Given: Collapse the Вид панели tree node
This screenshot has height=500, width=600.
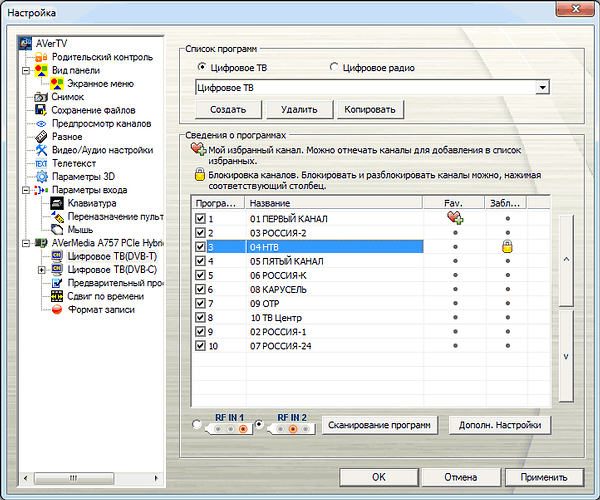Looking at the screenshot, I should pyautogui.click(x=26, y=71).
